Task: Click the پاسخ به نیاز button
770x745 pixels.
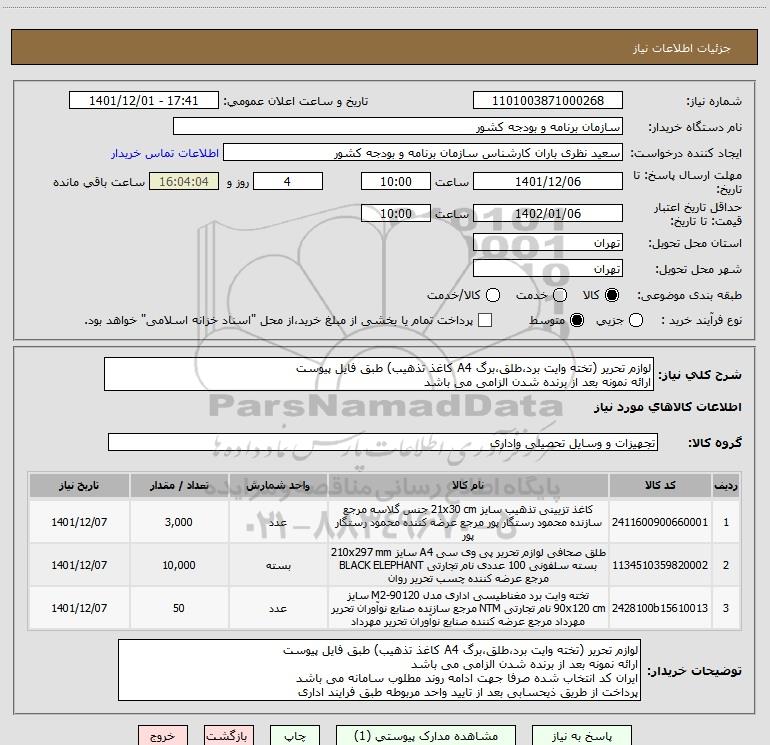Action: point(582,736)
